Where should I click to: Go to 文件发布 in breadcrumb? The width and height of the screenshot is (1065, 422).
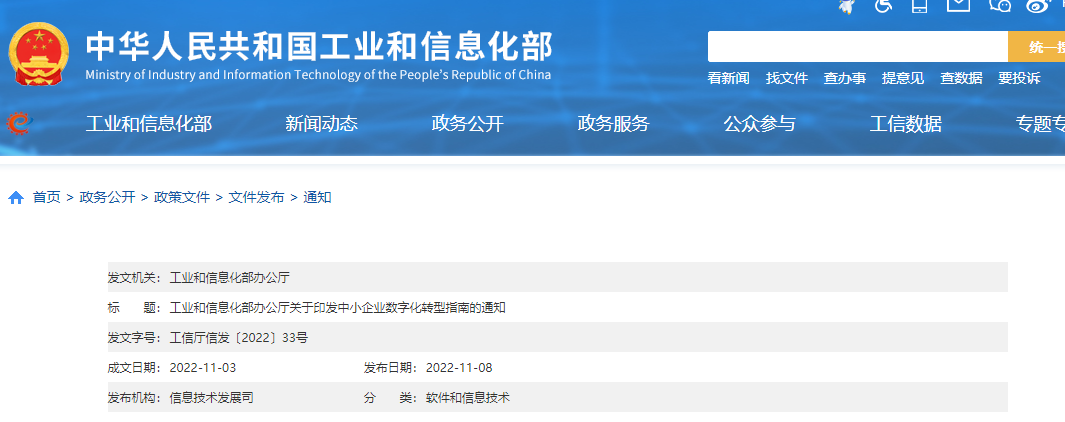click(x=256, y=198)
